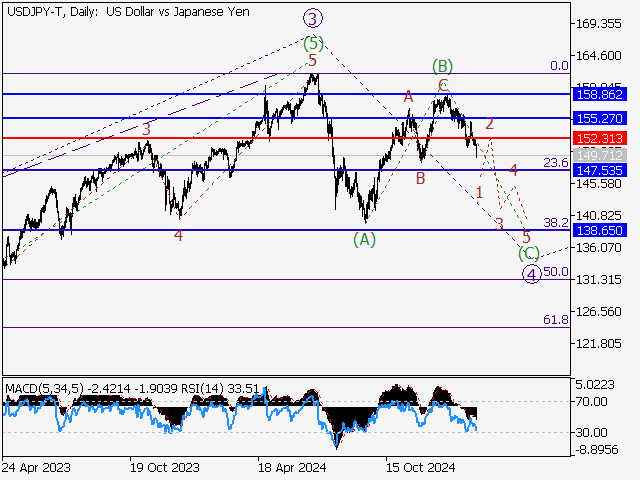640x480 pixels.
Task: Select the red forecast wave 2 label
Action: pos(489,124)
